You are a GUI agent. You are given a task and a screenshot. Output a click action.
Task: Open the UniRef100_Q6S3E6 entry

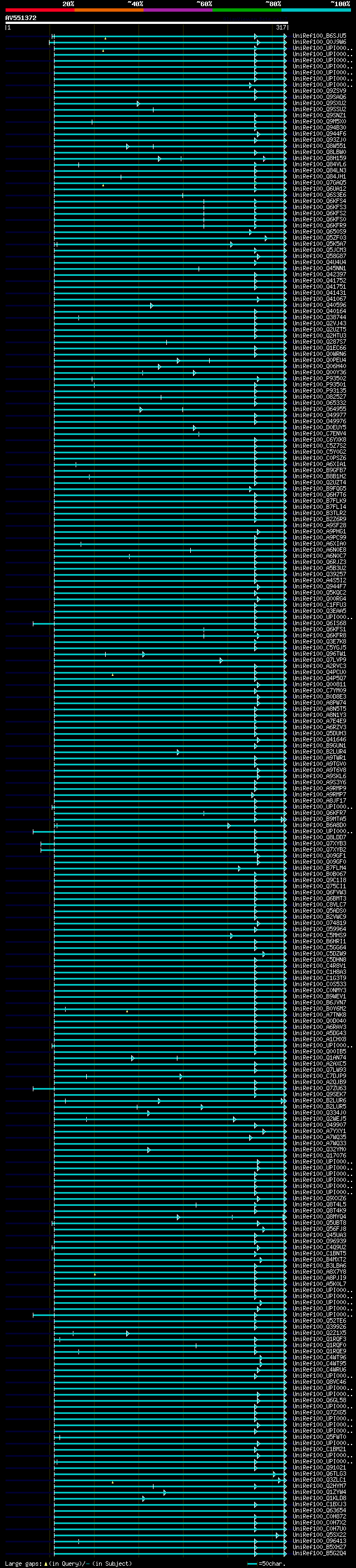tap(319, 195)
